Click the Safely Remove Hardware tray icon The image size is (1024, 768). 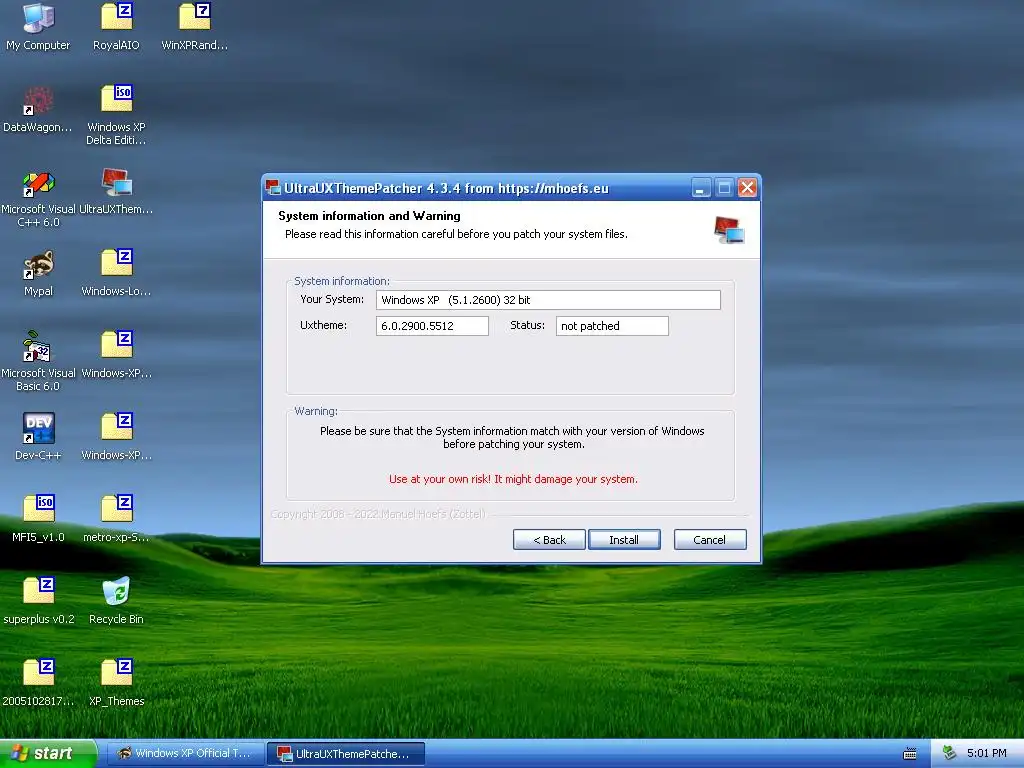(x=949, y=753)
